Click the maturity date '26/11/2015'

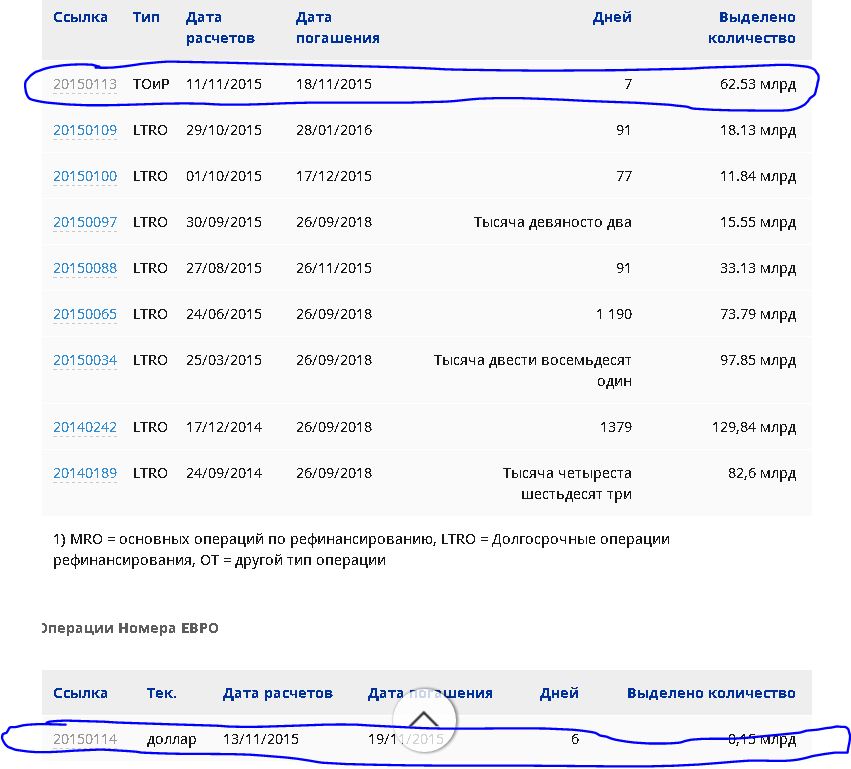(x=334, y=269)
